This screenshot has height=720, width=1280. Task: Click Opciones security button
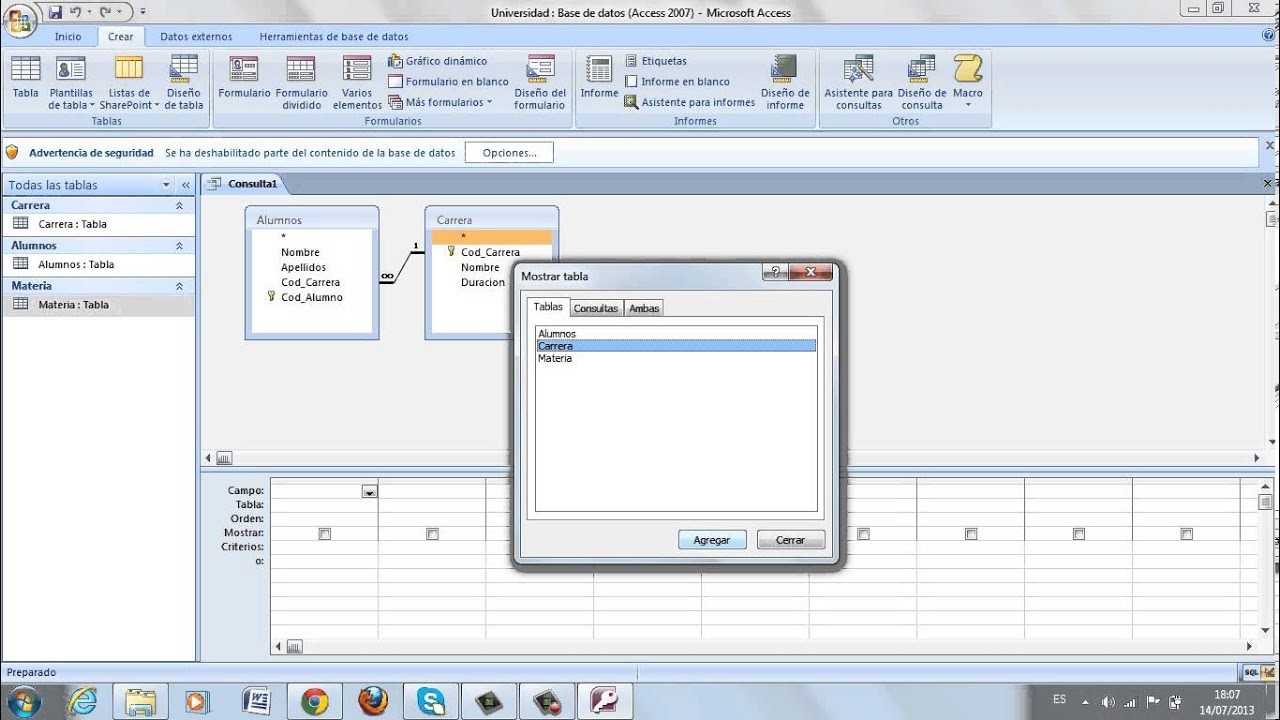[x=509, y=153]
